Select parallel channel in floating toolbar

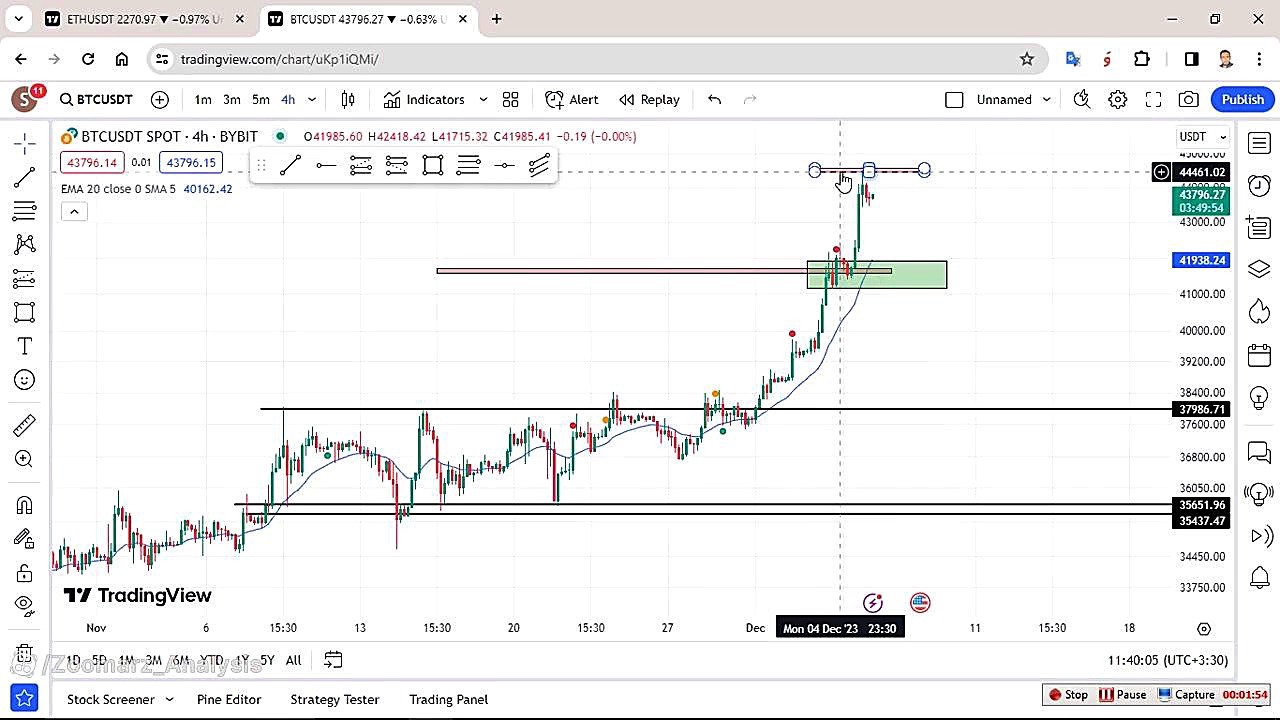539,165
